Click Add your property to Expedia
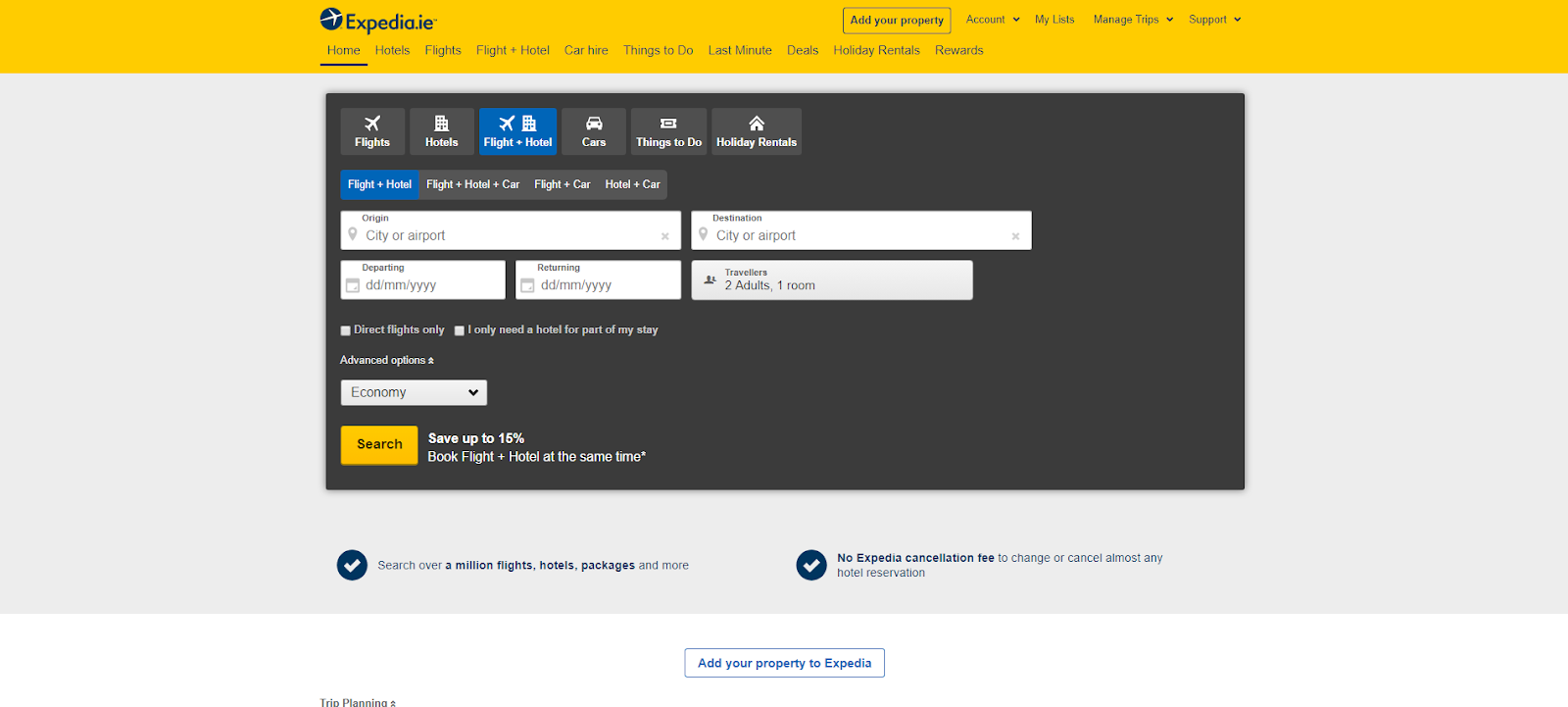Screen dimensions: 1568x707 784,663
